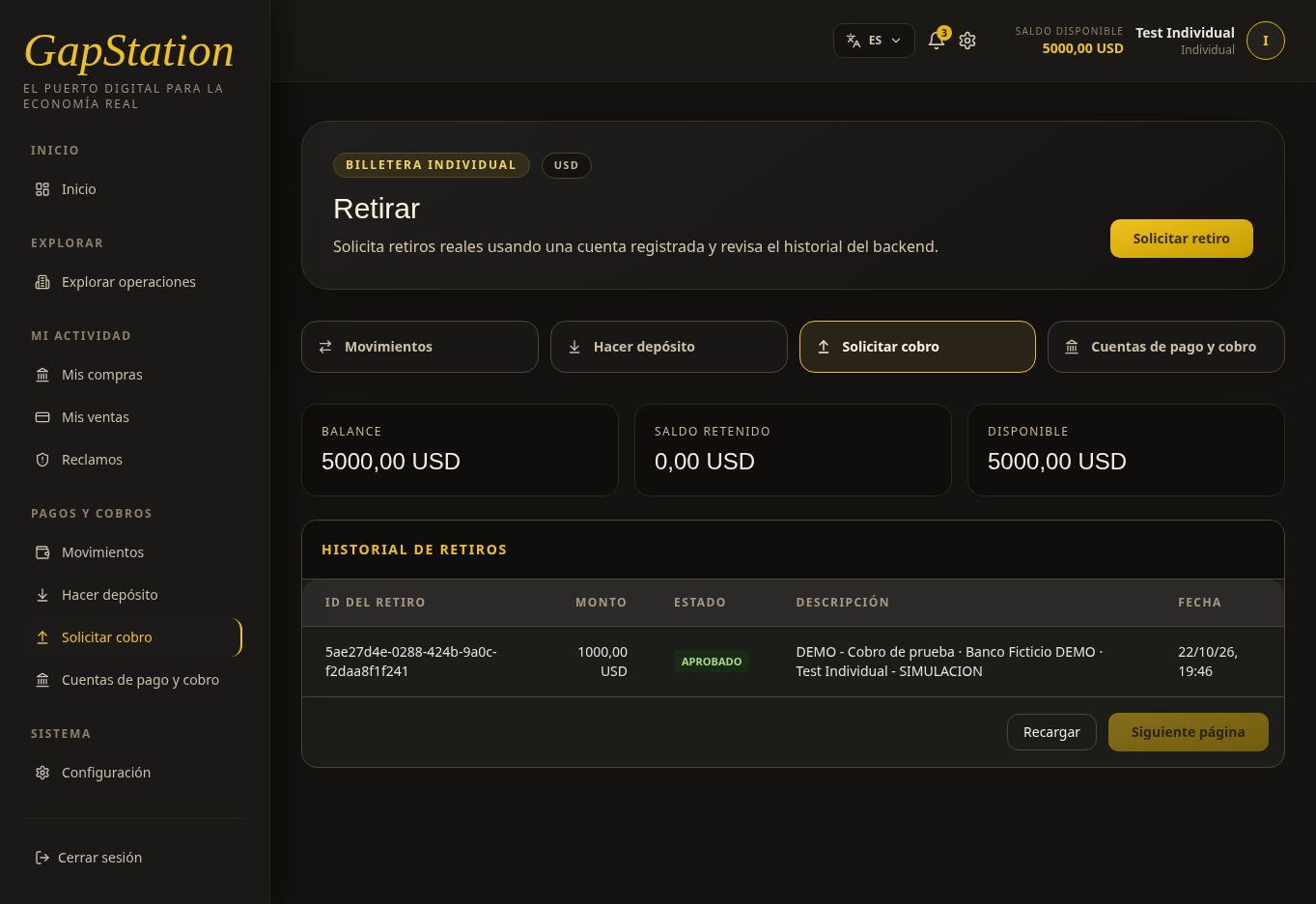1316x904 pixels.
Task: Go to Cuentas de pago y cobro tab label
Action: [1173, 347]
